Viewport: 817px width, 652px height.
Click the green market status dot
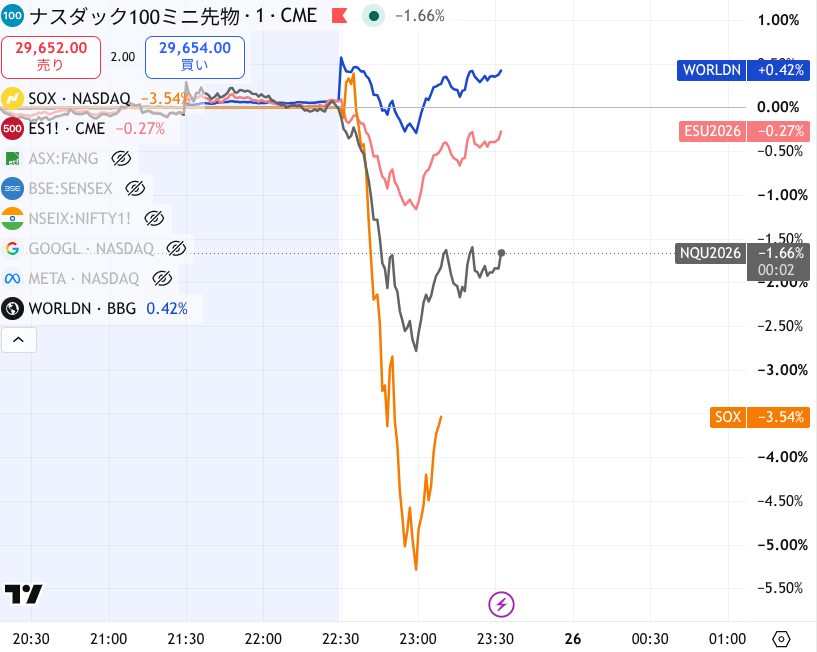pyautogui.click(x=374, y=16)
